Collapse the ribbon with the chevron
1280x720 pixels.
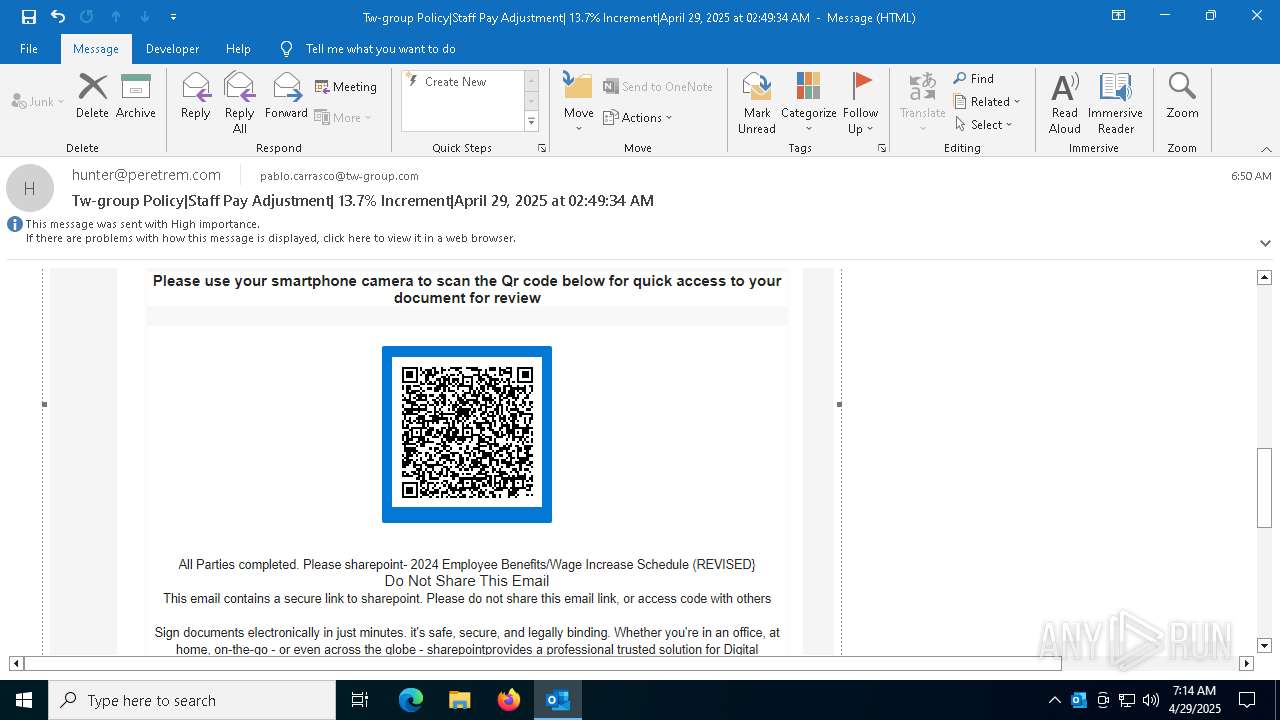click(1266, 149)
